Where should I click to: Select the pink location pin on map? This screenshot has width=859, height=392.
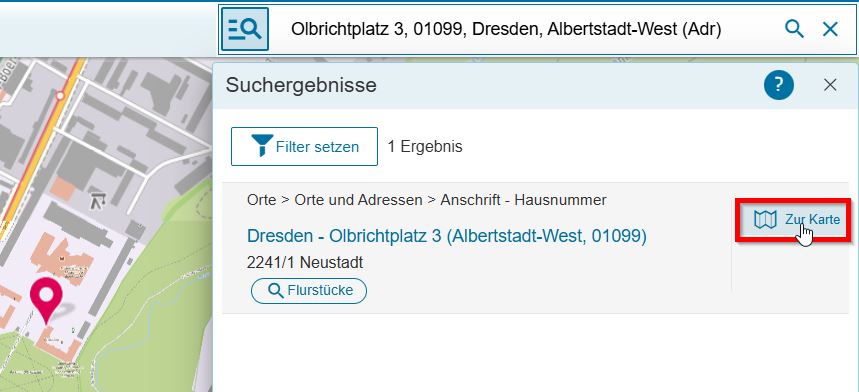(46, 299)
